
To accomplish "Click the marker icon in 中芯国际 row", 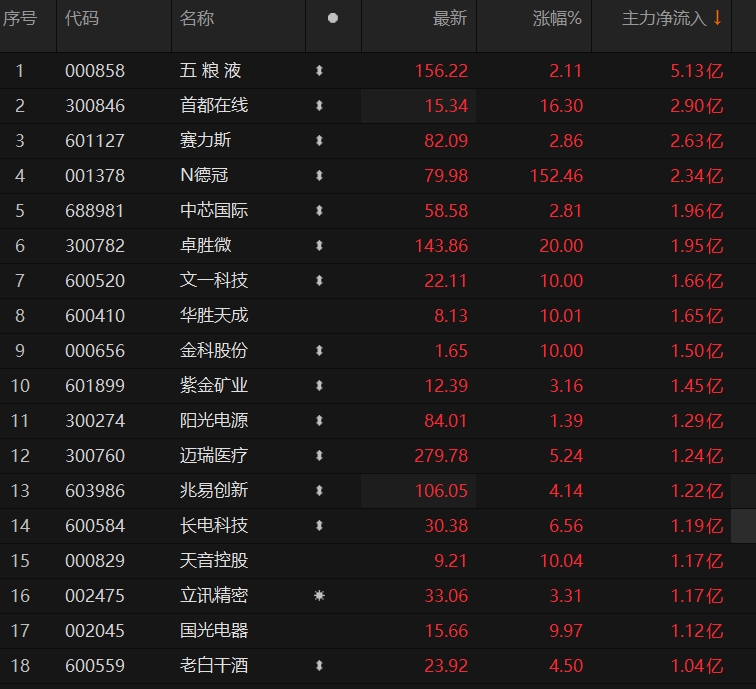I will tap(319, 211).
